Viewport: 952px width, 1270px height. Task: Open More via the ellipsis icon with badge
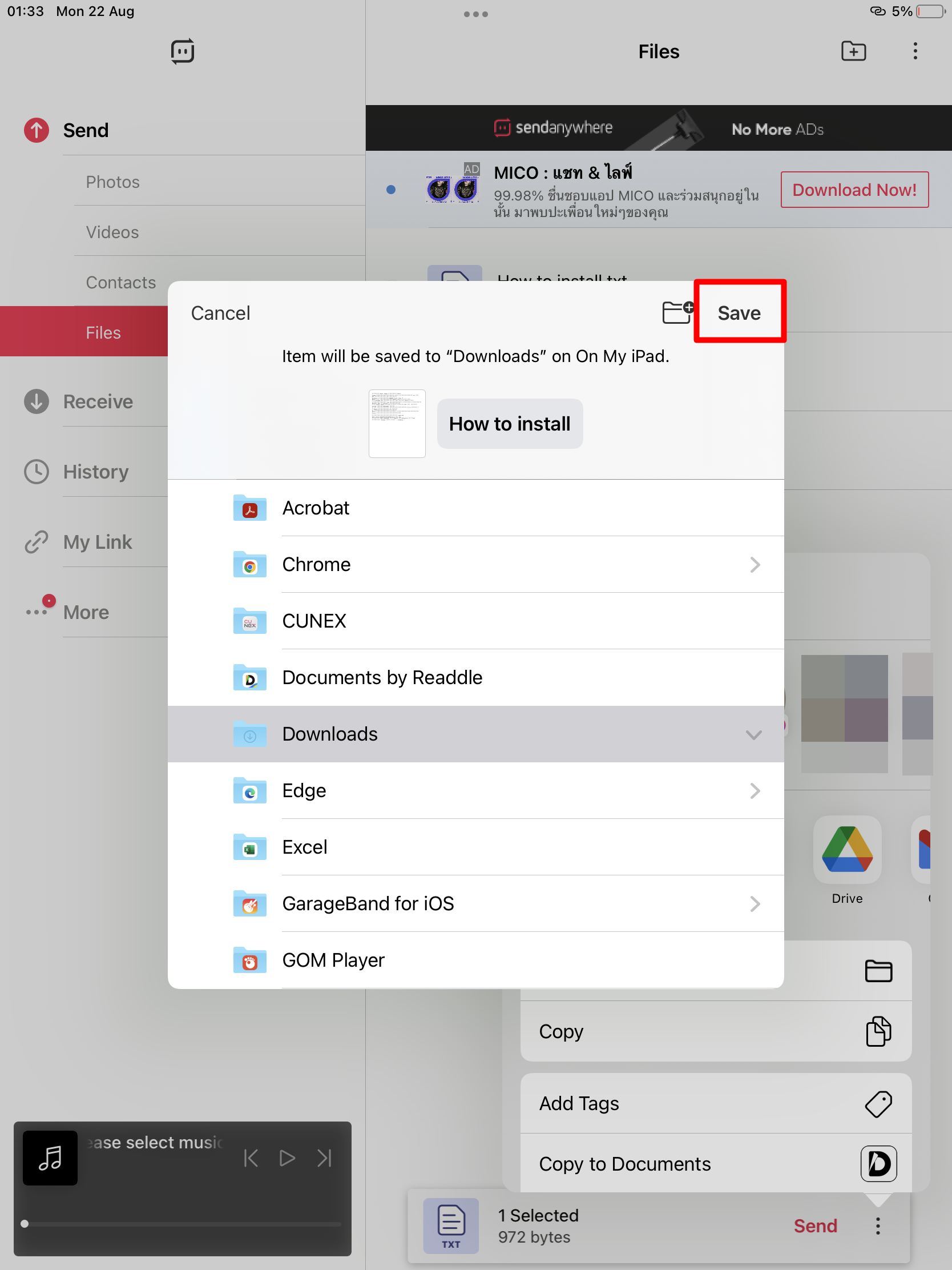(35, 612)
